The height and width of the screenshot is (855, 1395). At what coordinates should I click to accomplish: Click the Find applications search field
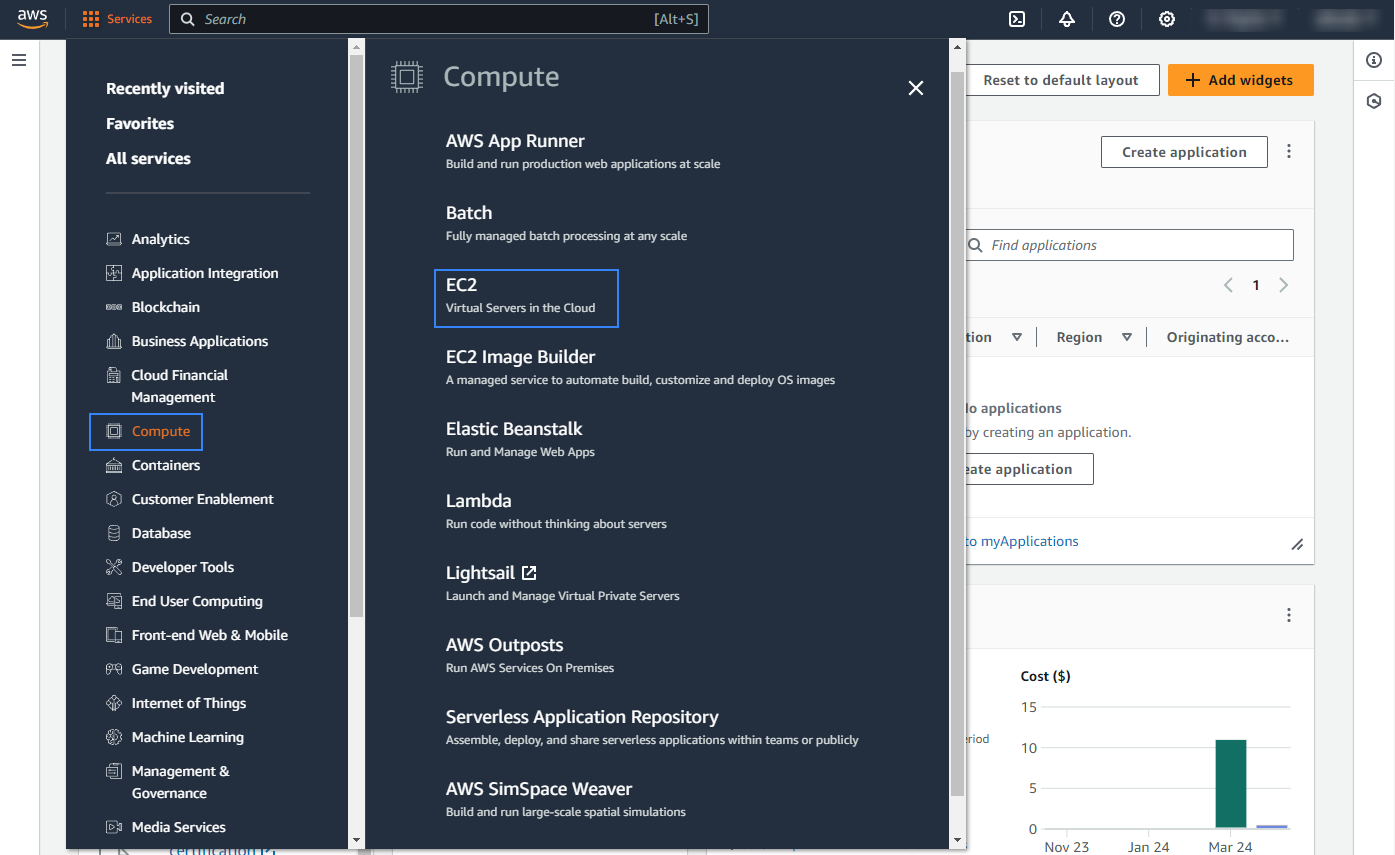1135,245
